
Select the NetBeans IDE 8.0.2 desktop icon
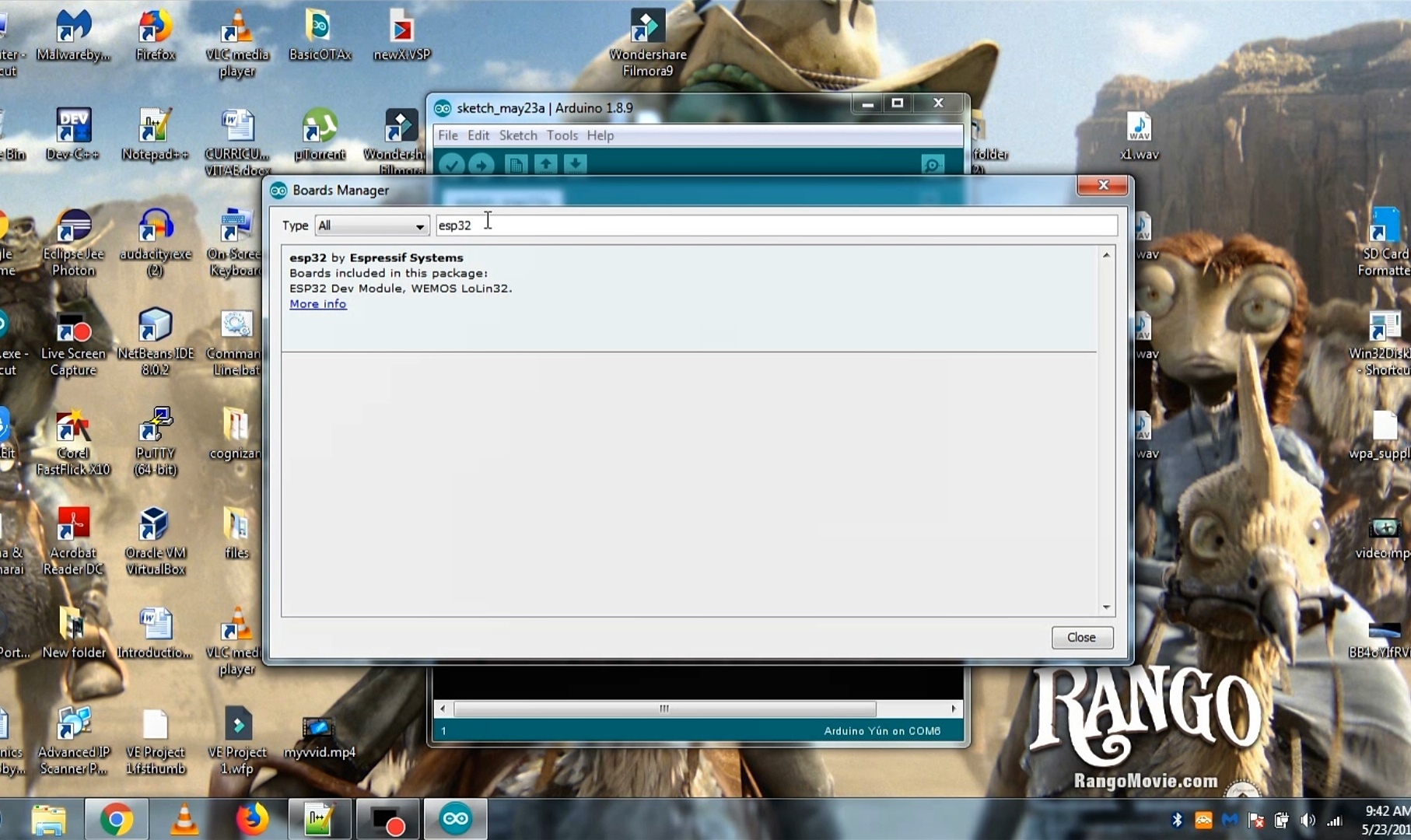[x=155, y=343]
